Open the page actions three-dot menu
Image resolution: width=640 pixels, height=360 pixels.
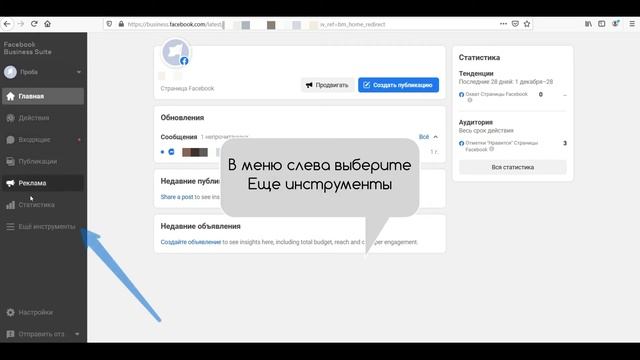(x=503, y=24)
